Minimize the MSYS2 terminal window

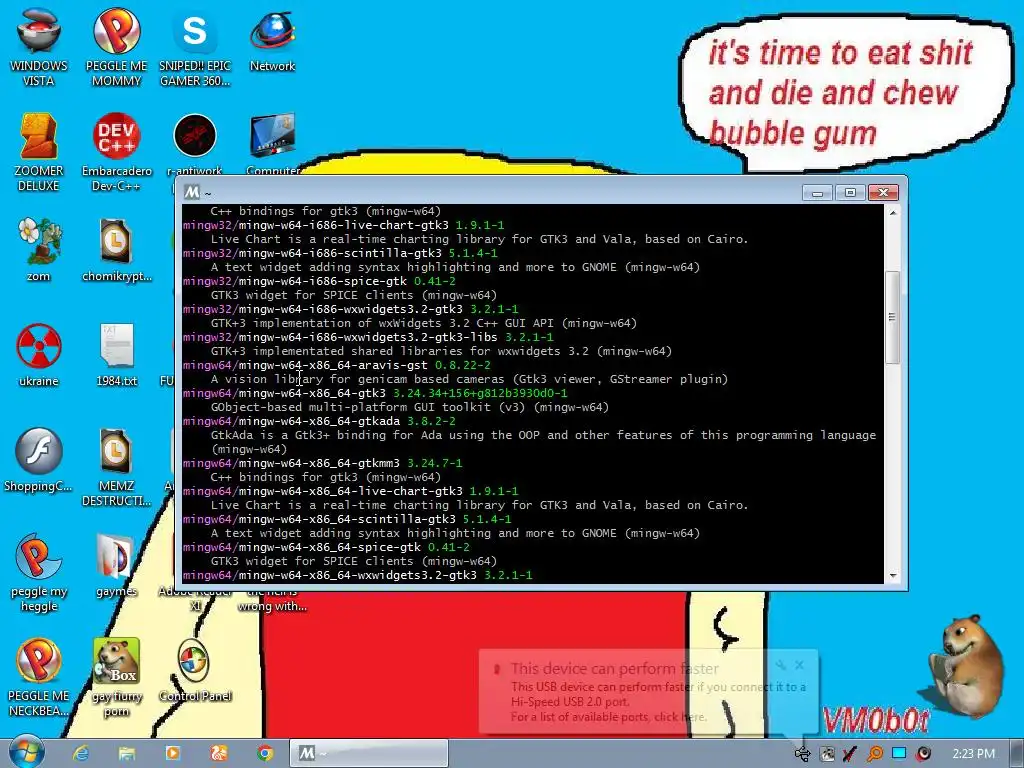tap(817, 193)
